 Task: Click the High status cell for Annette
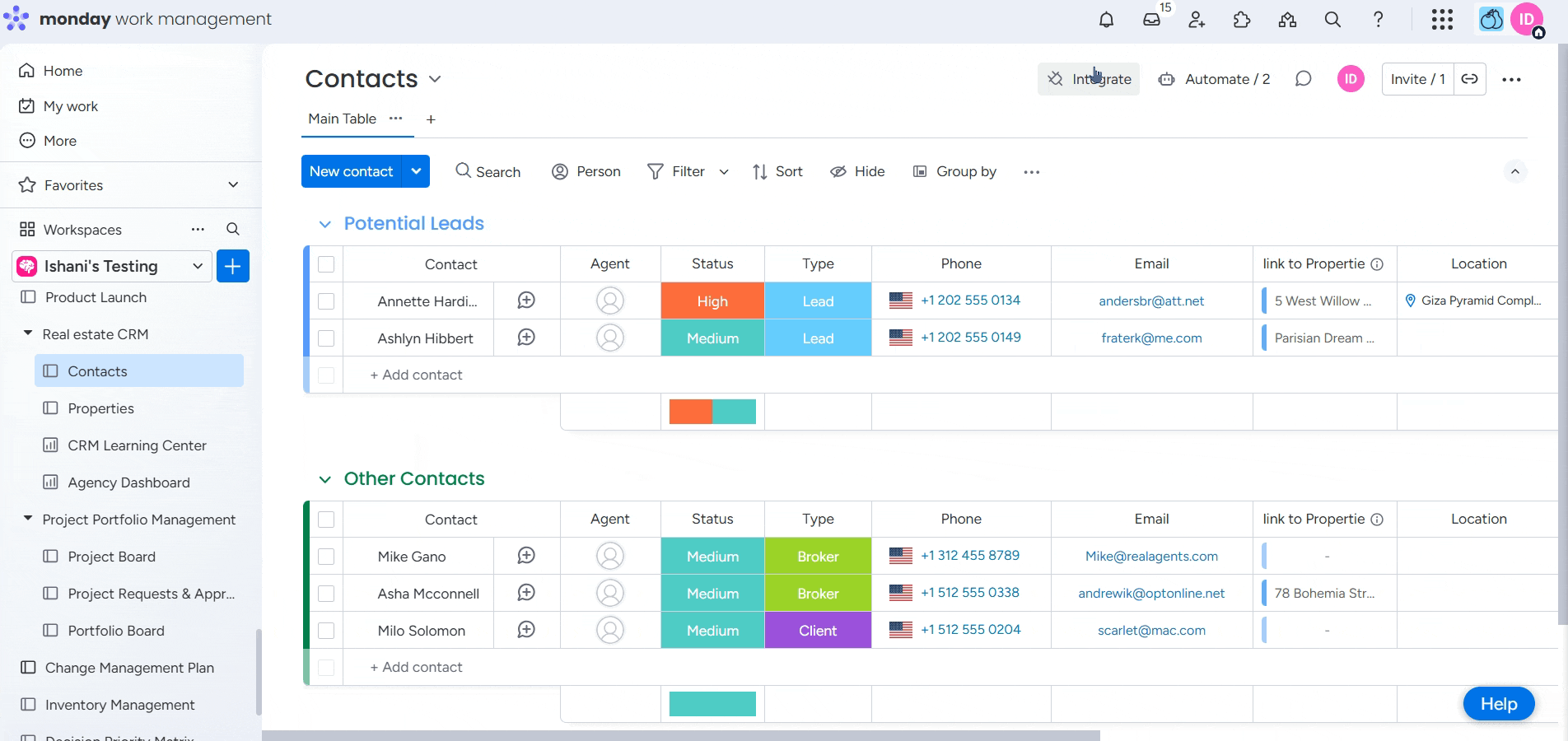pos(712,301)
